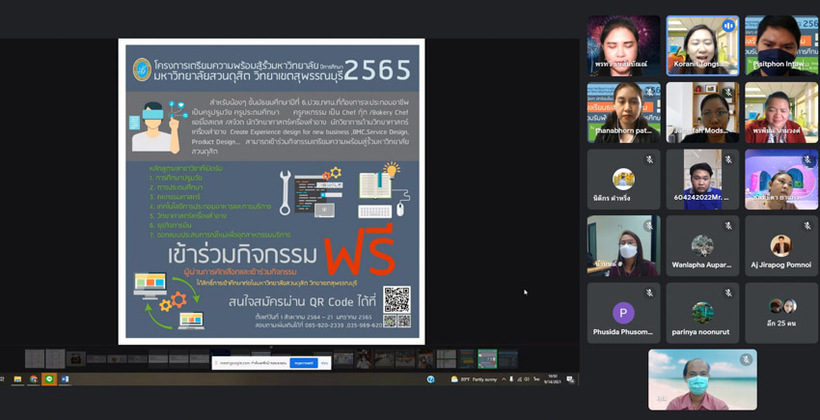Click muted mic icon on Thanabhorn's tile
820x420 pixels.
649,92
